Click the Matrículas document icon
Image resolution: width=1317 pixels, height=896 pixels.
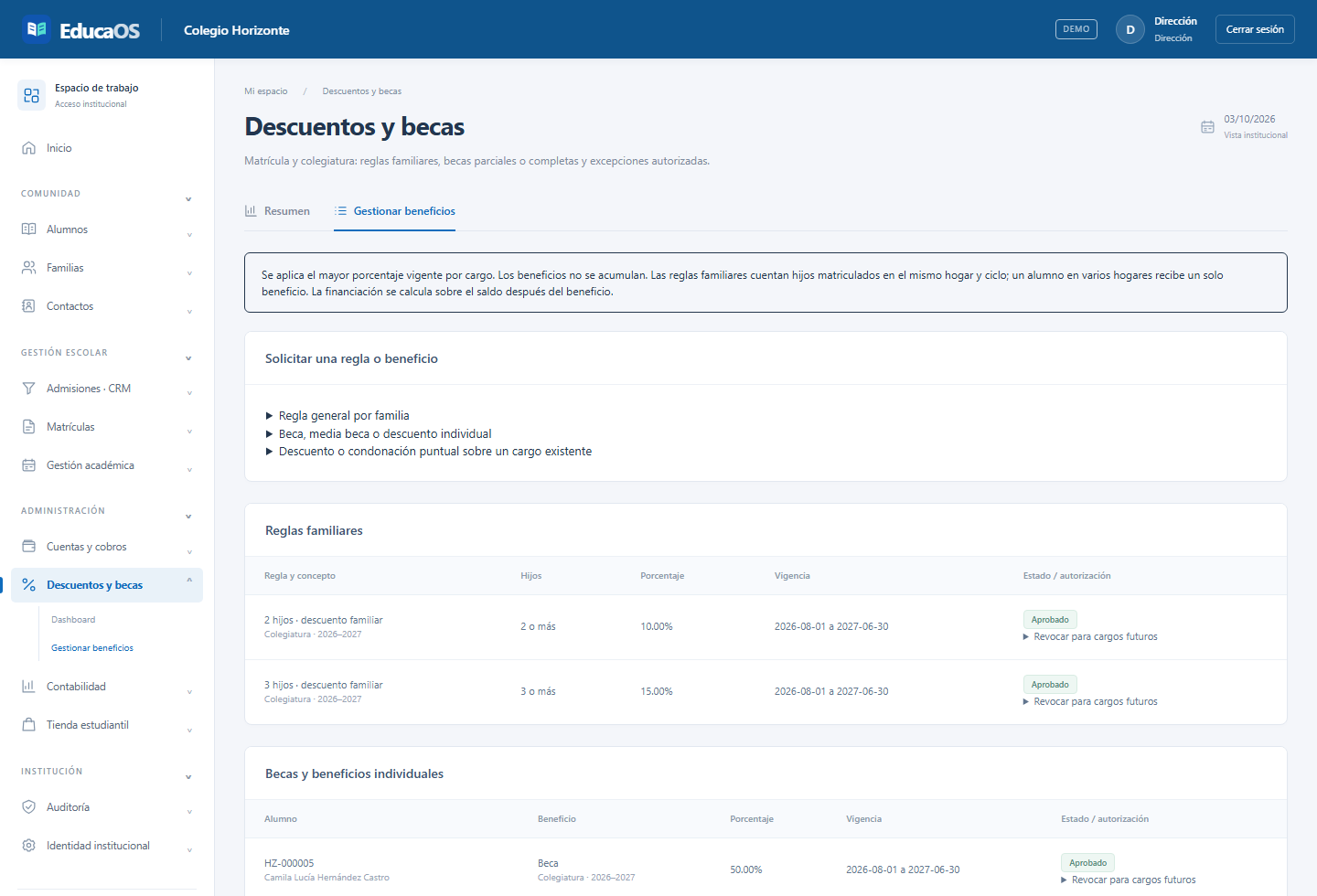28,427
